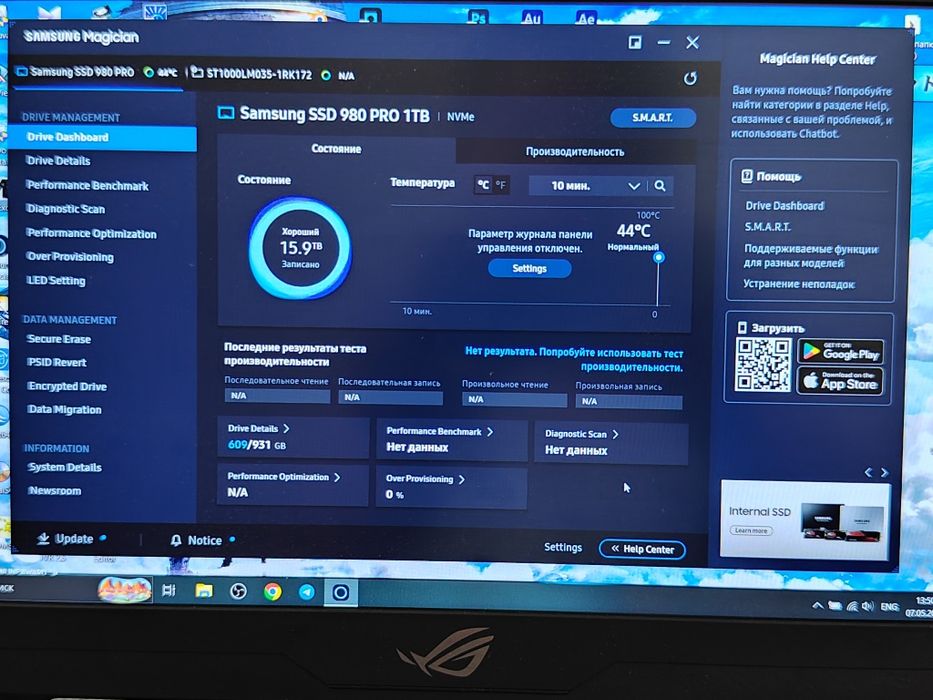Click the Google Play download badge
The width and height of the screenshot is (933, 700).
point(841,352)
